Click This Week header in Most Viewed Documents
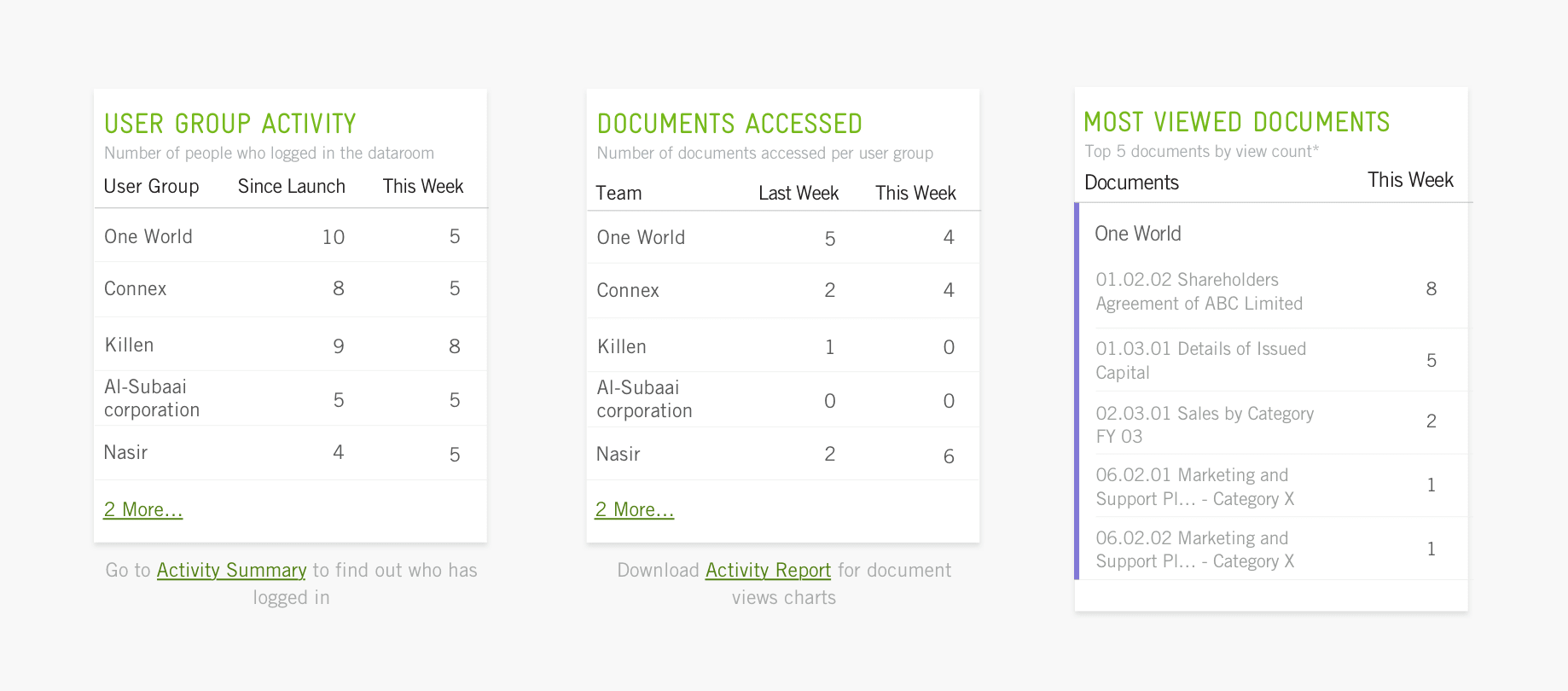The height and width of the screenshot is (691, 1568). (x=1410, y=180)
